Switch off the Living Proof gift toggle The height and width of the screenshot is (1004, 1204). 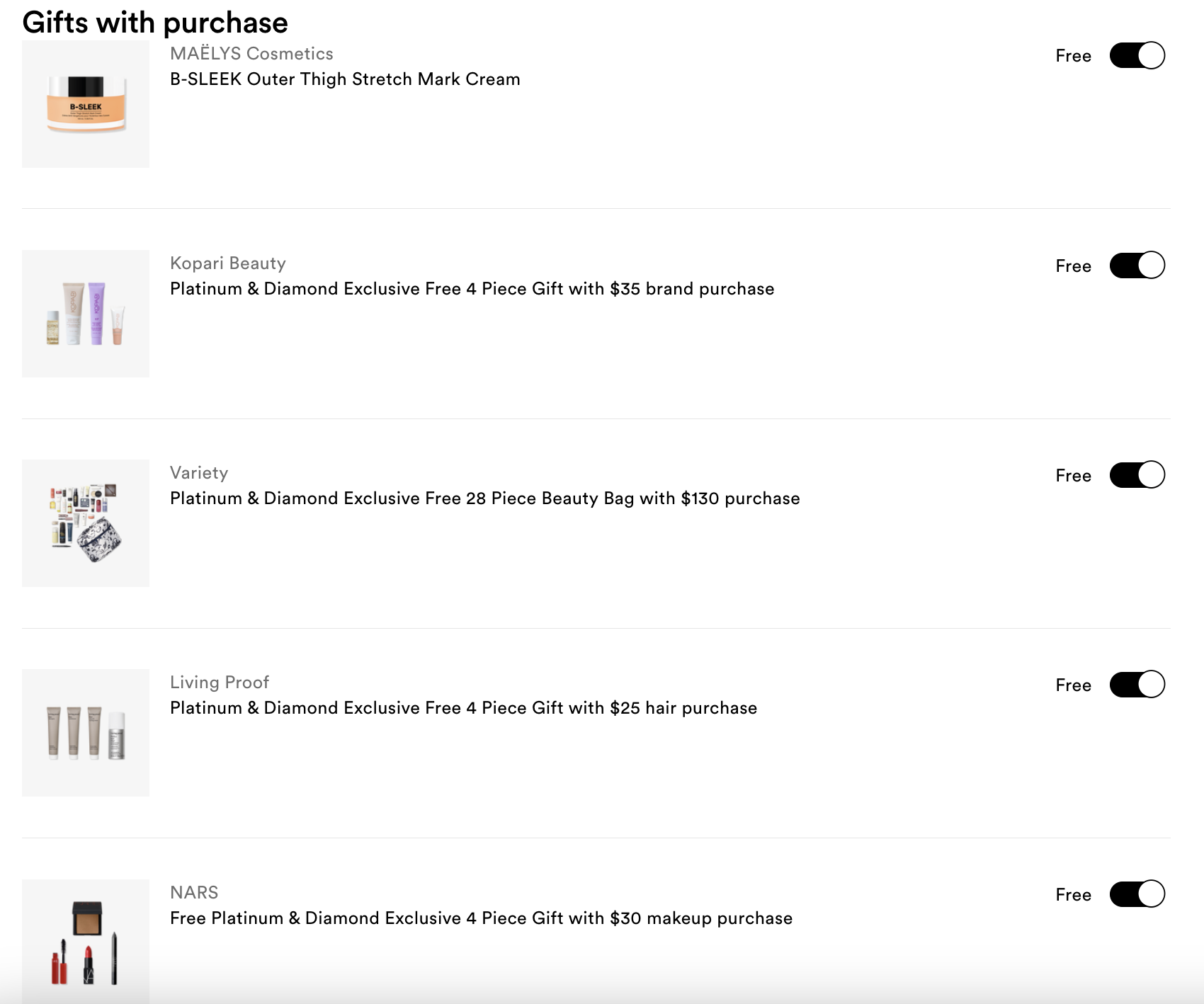point(1137,685)
